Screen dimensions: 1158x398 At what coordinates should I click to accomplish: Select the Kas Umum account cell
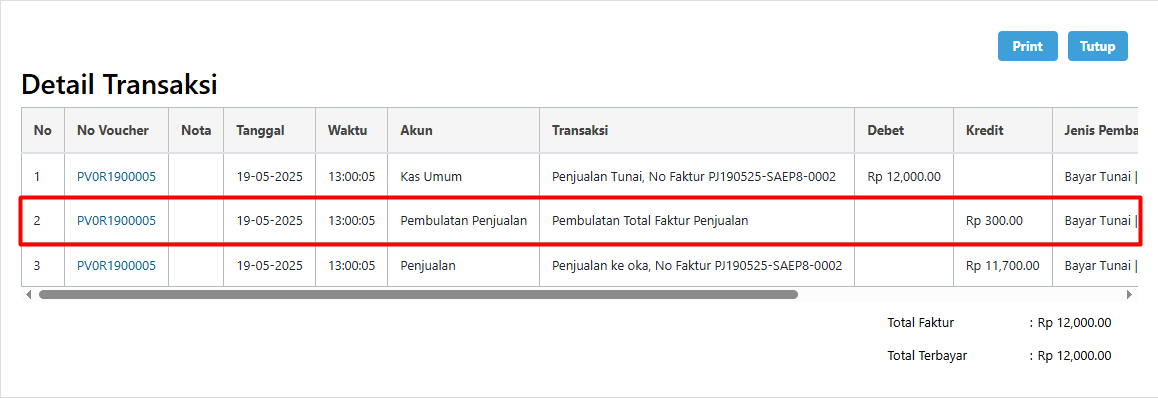click(464, 176)
